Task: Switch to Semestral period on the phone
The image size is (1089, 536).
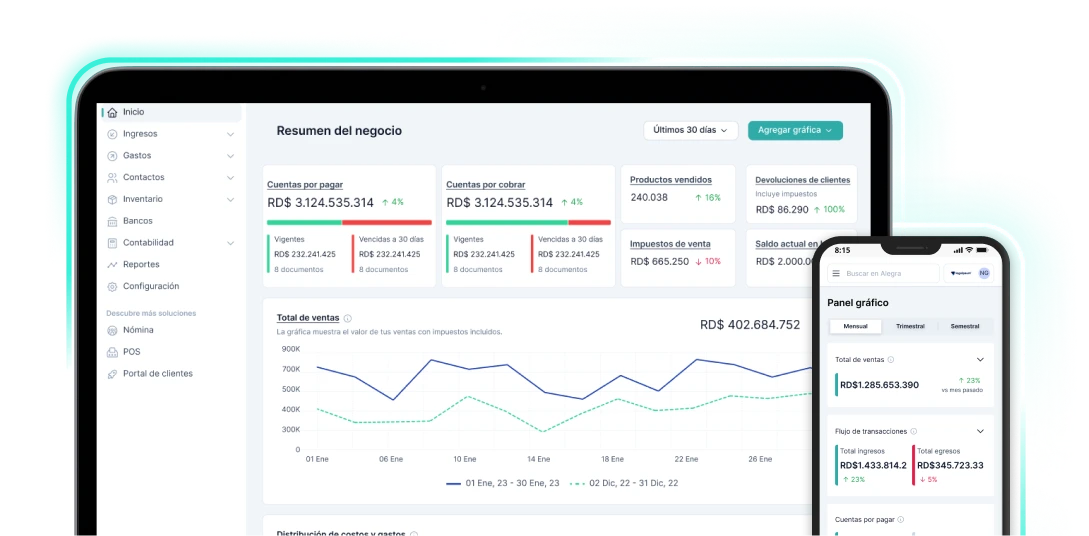Action: [964, 326]
